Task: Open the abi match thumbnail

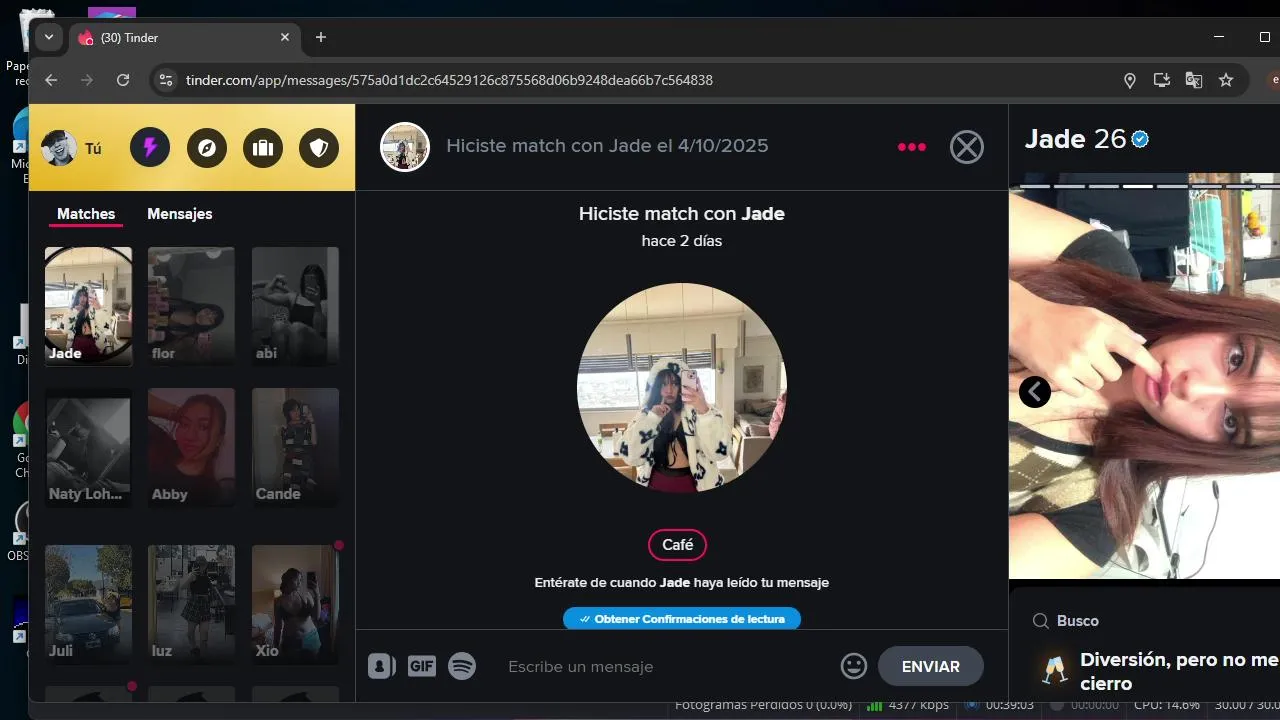Action: (295, 306)
